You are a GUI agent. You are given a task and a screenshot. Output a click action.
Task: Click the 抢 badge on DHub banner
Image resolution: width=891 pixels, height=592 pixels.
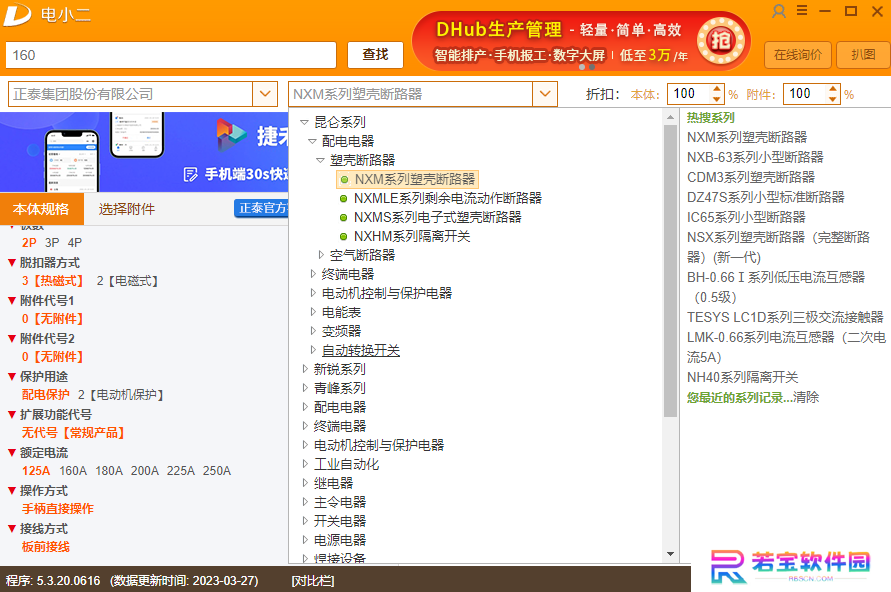tap(721, 41)
